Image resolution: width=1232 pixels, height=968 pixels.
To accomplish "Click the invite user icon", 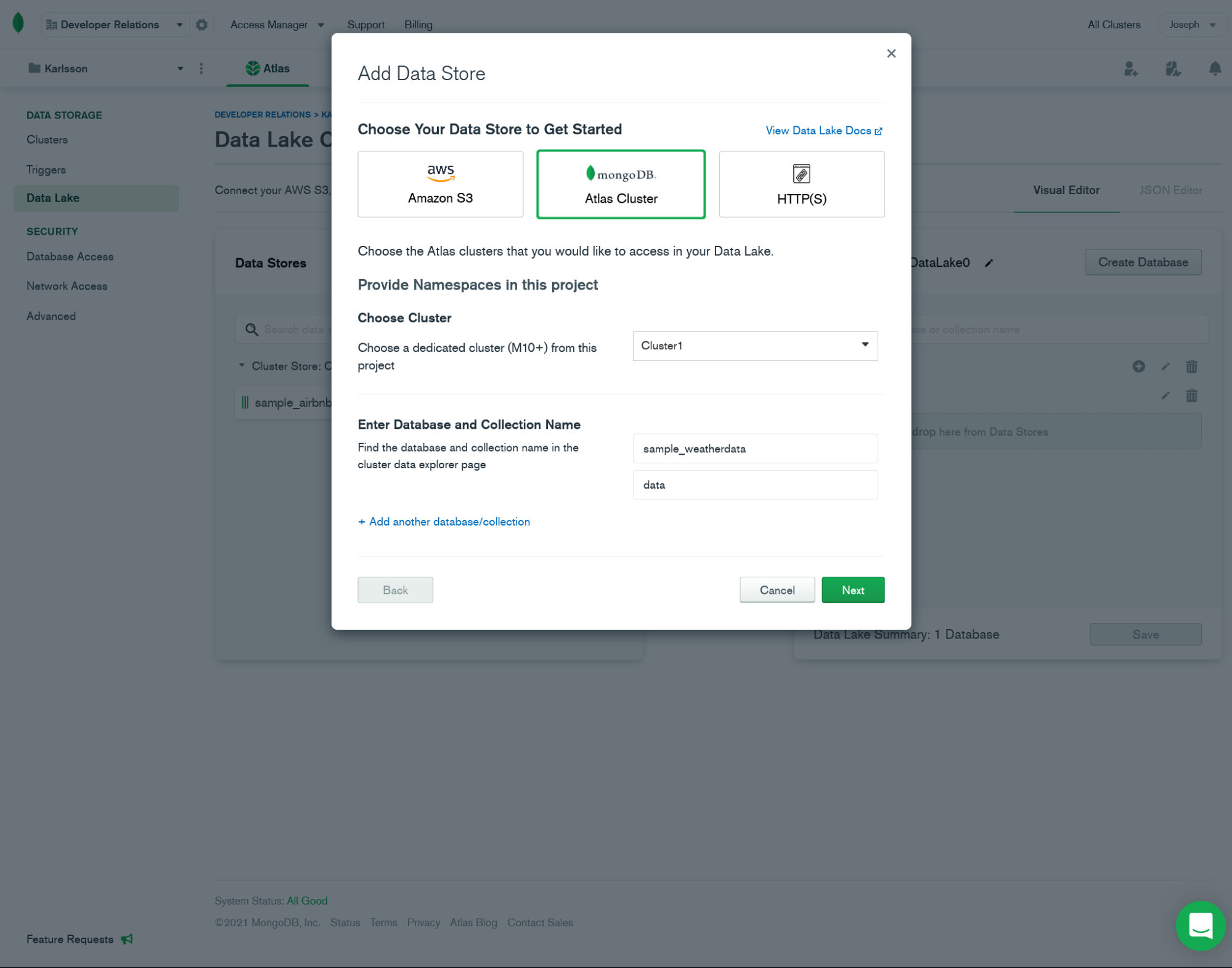I will 1130,68.
